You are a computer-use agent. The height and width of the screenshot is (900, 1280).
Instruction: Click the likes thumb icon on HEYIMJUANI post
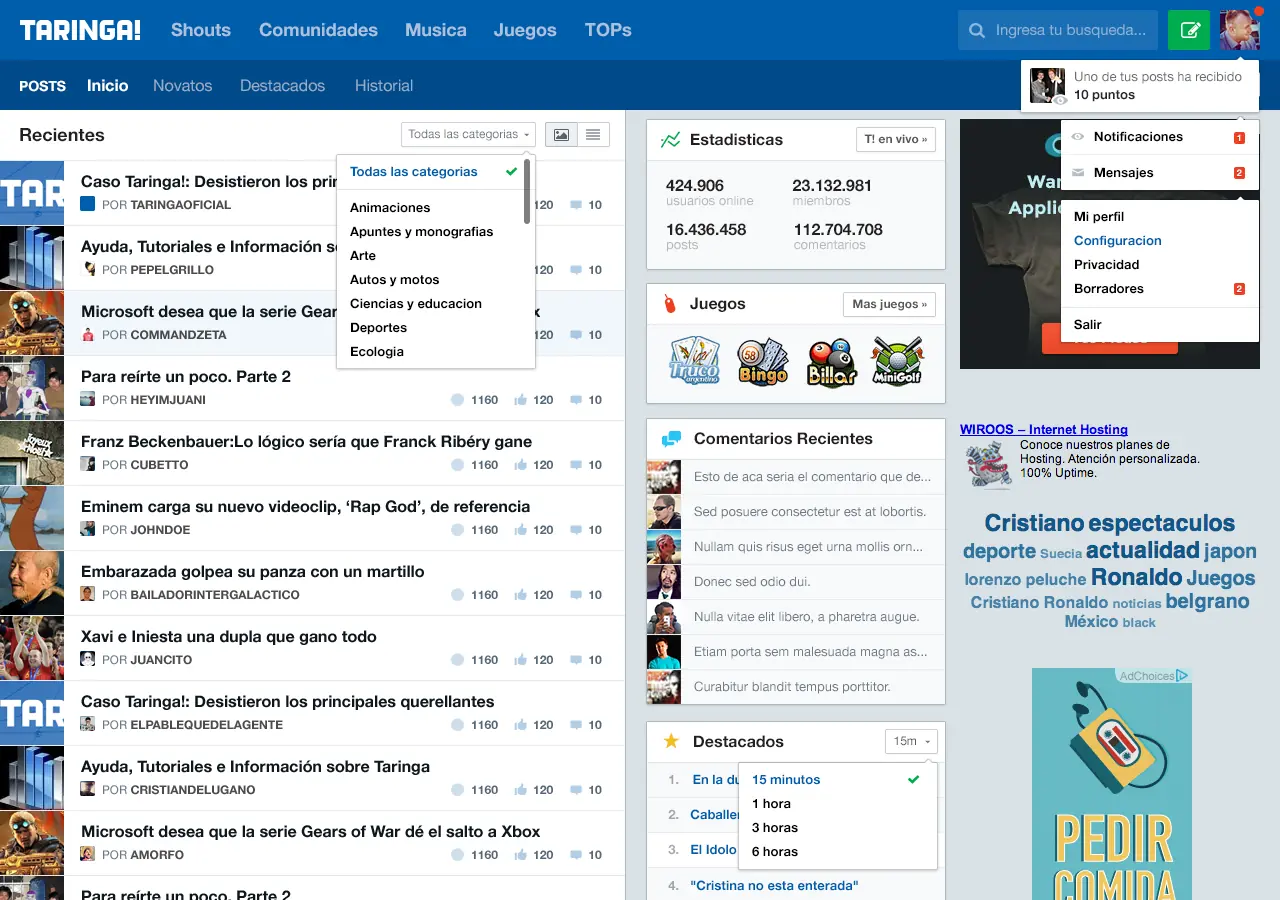point(520,400)
